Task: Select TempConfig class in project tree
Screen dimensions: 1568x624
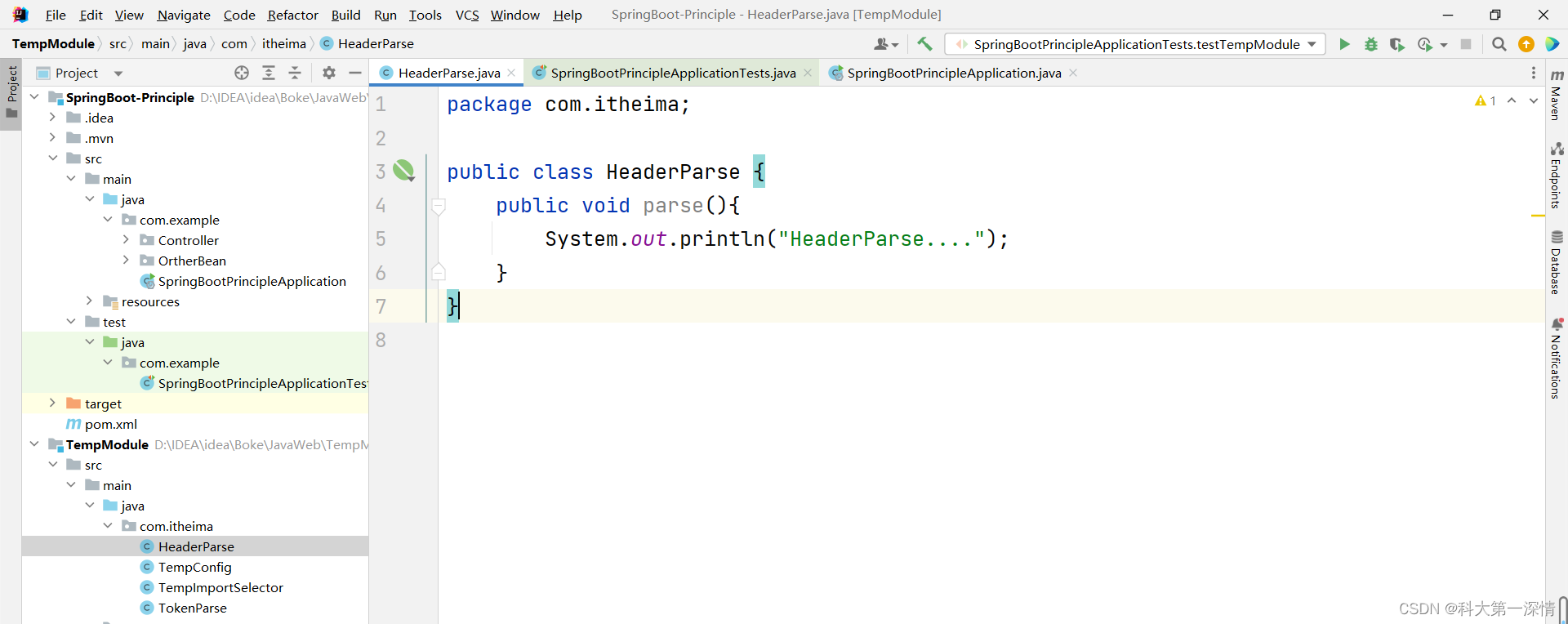Action: [194, 567]
